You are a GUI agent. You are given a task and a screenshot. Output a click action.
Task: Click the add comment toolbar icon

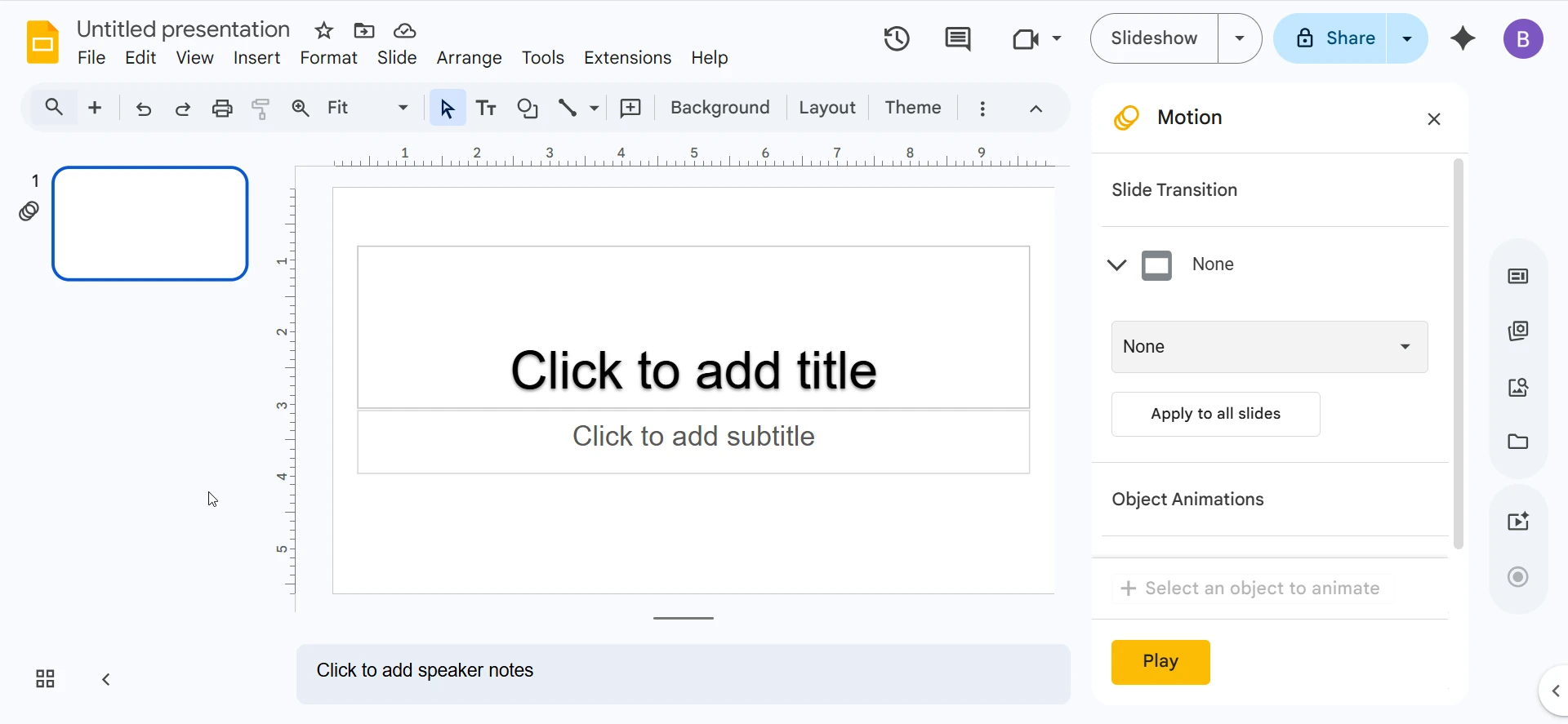(630, 108)
